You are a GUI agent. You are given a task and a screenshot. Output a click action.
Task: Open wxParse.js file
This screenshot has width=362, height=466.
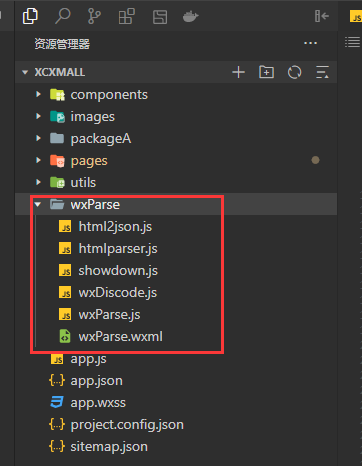pos(109,315)
